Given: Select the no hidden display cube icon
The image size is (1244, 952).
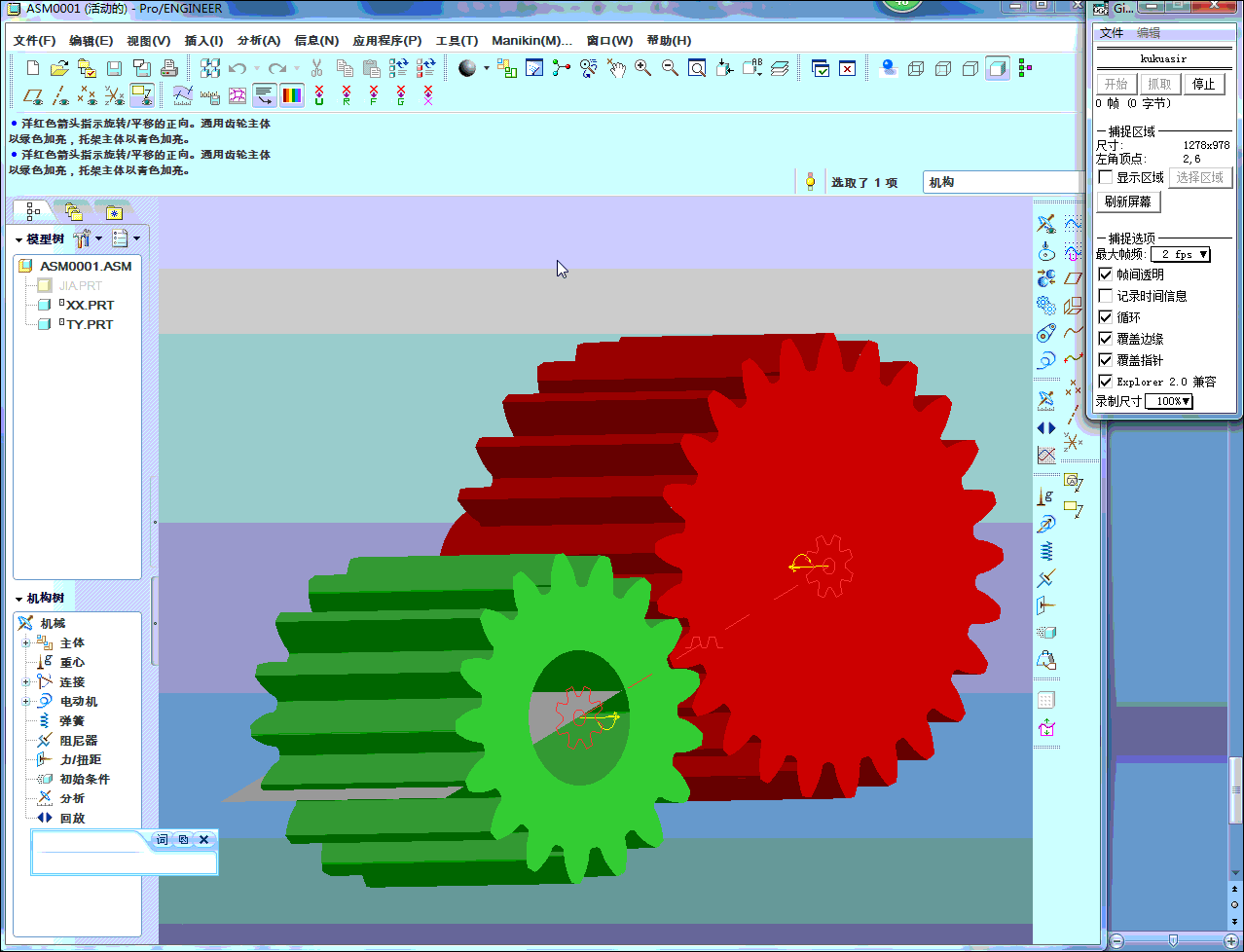Looking at the screenshot, I should (970, 68).
